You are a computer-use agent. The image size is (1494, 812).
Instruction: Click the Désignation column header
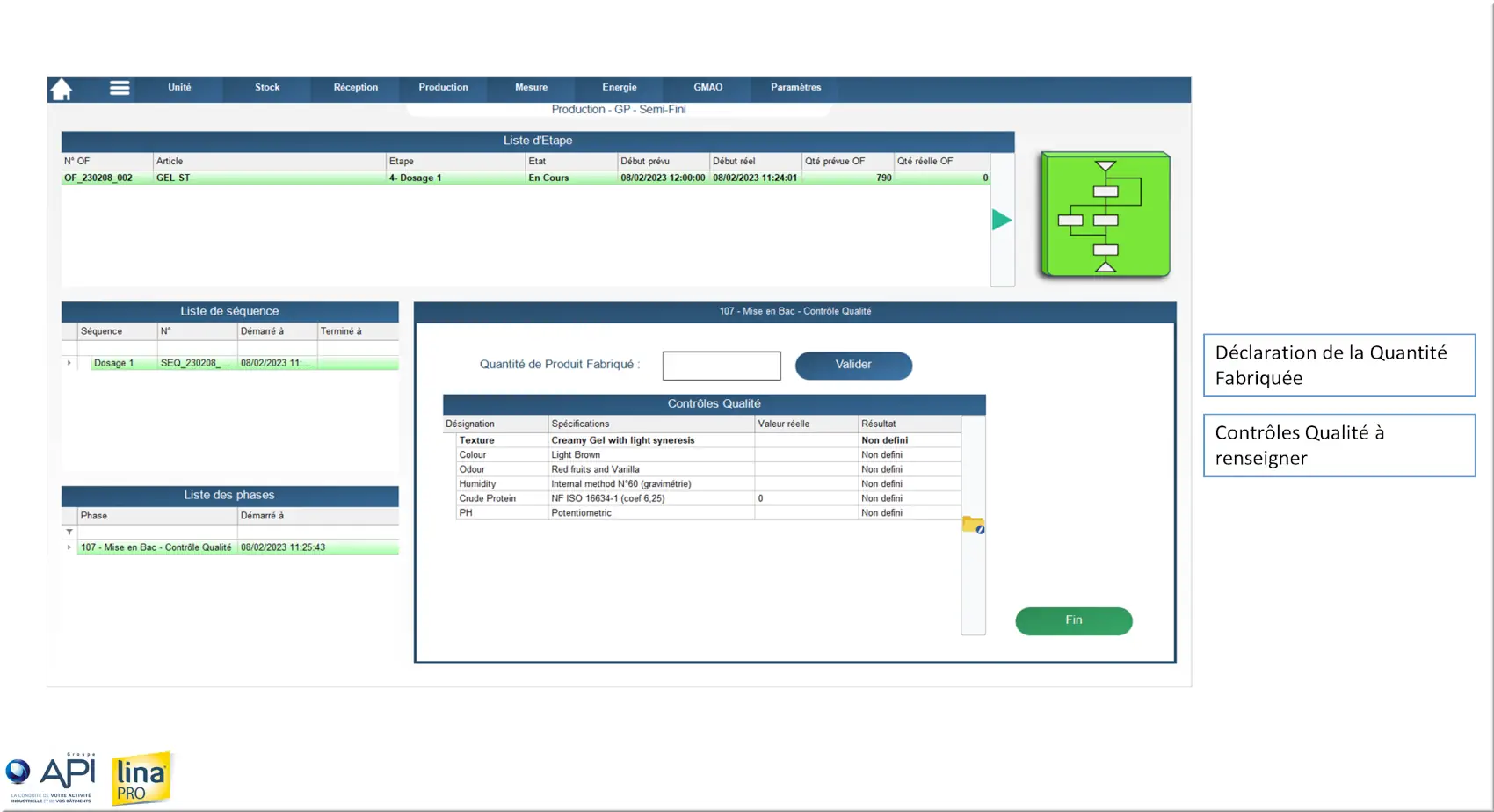pos(496,424)
